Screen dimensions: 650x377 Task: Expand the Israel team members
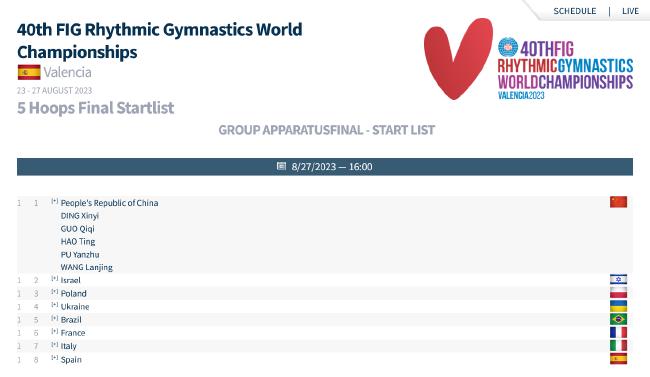pyautogui.click(x=55, y=279)
